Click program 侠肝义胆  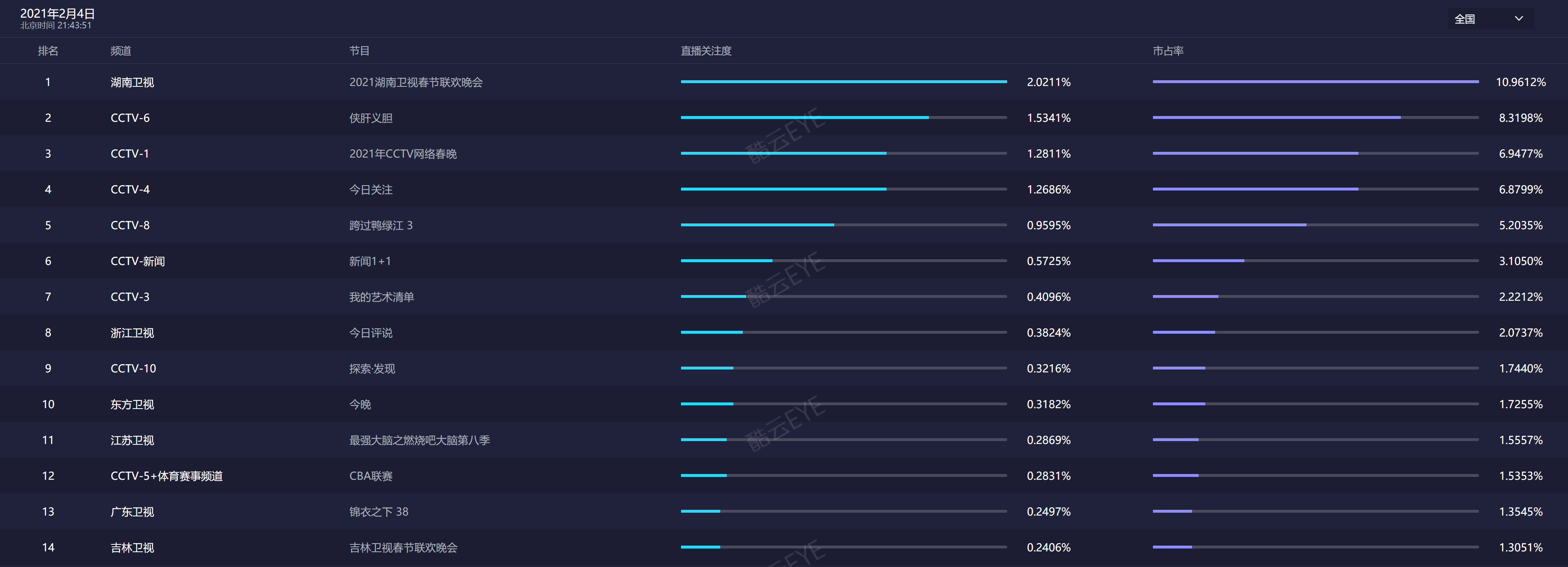371,118
